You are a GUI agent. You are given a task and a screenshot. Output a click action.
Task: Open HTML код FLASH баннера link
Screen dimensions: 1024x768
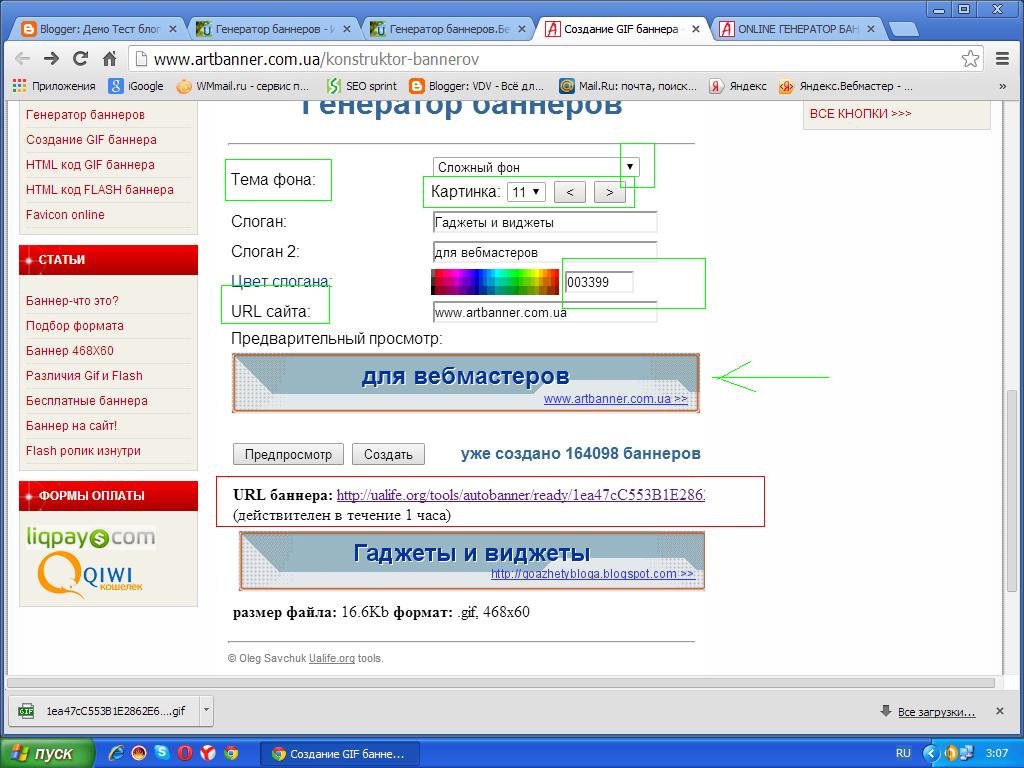tap(100, 189)
